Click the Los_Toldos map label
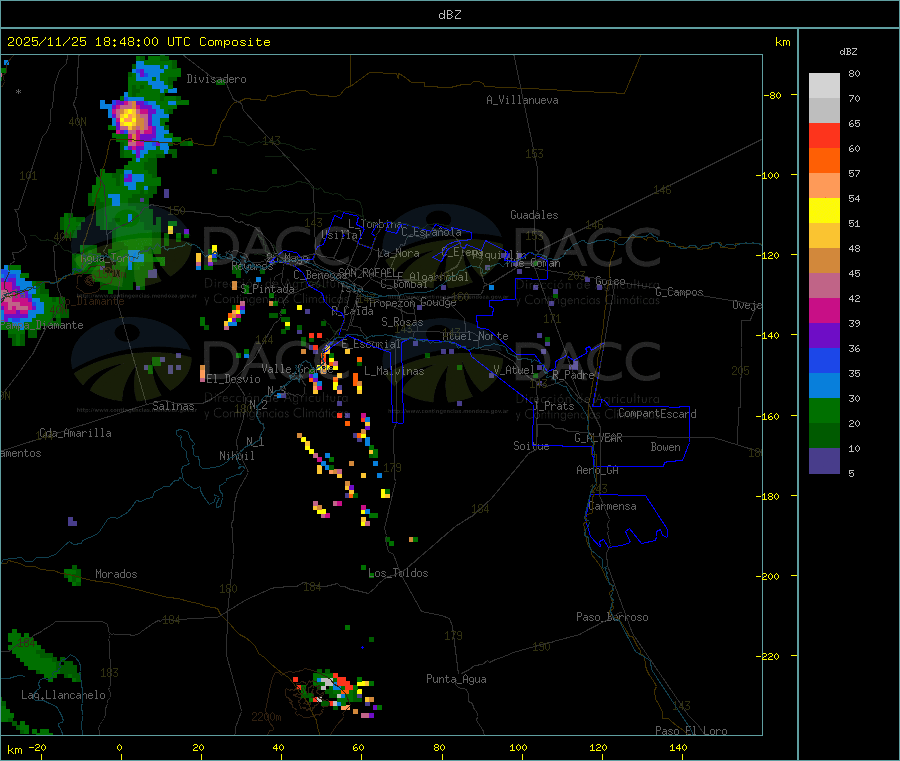Screen dimensions: 900x761 [398, 573]
